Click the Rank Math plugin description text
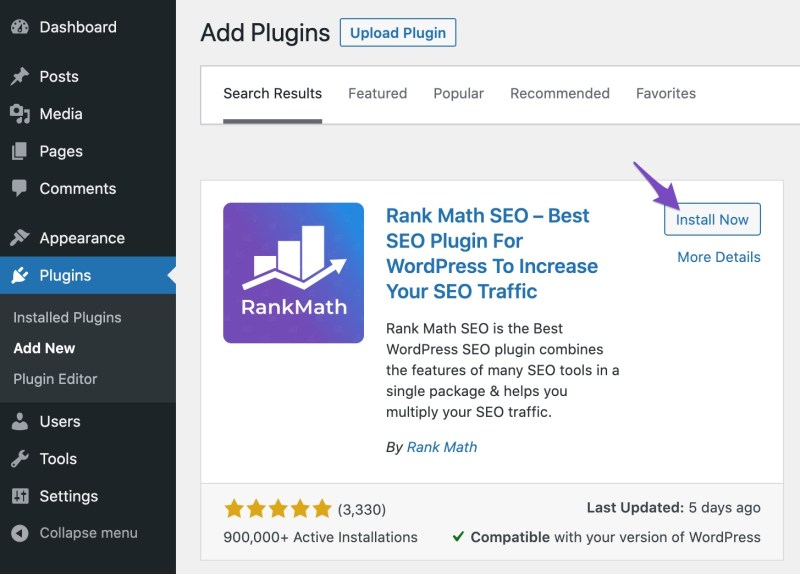800x574 pixels. click(503, 370)
